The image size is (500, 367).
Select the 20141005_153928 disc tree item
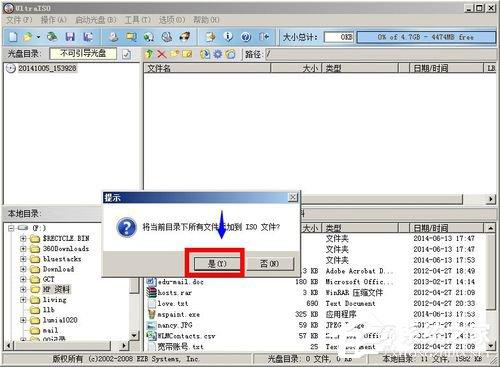(47, 68)
